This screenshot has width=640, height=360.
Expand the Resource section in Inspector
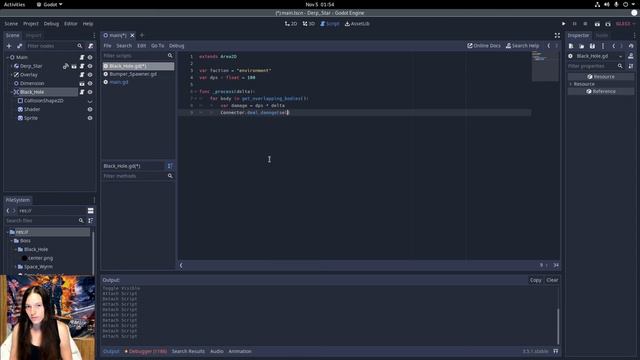[x=571, y=84]
